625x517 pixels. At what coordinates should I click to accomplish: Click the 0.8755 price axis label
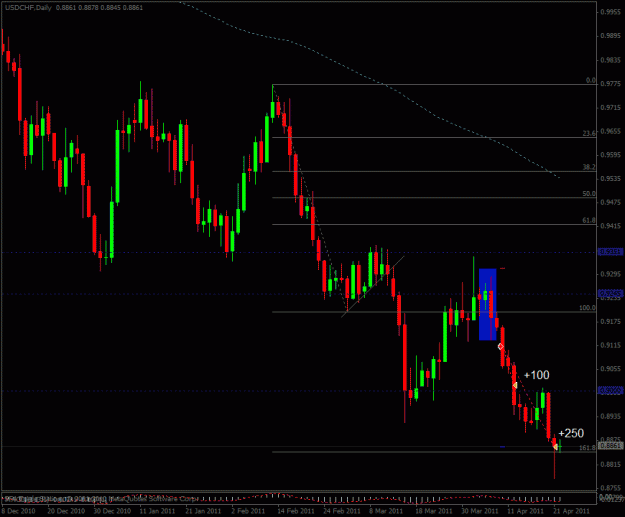(611, 488)
